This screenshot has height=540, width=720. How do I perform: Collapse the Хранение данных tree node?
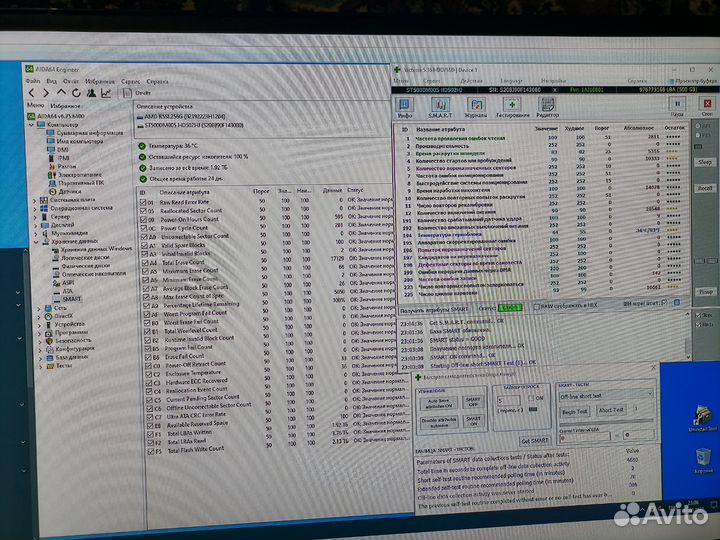[x=36, y=242]
